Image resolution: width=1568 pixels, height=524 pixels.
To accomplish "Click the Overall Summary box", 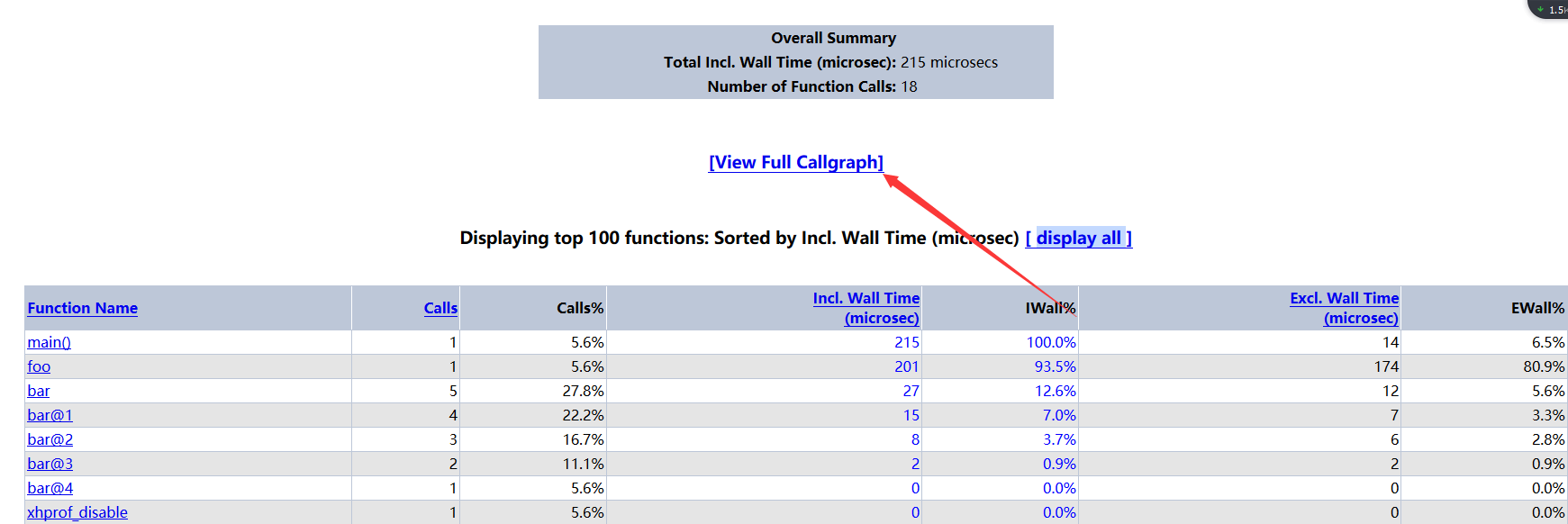I will coord(796,62).
